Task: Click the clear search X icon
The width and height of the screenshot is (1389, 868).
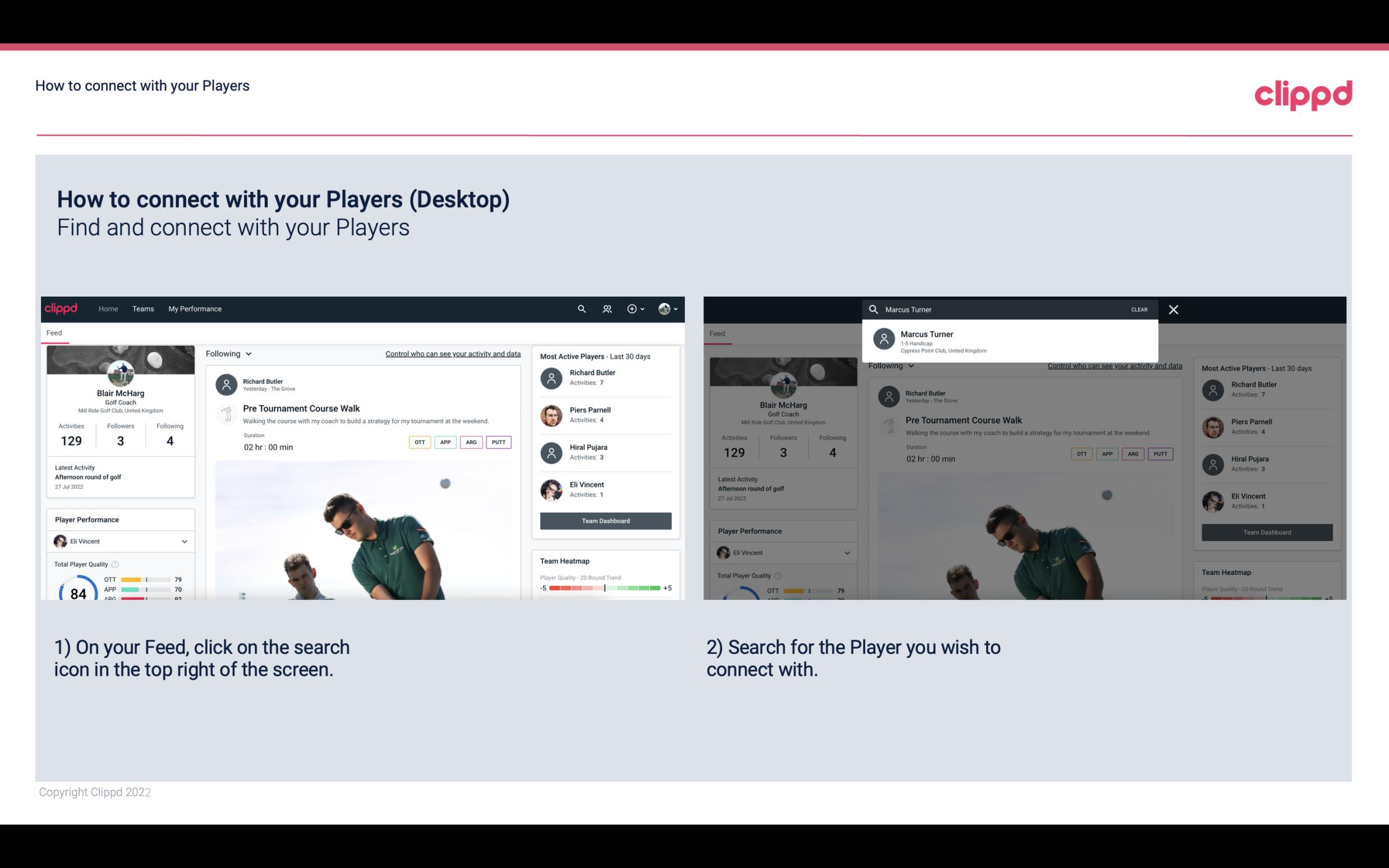Action: click(1174, 309)
